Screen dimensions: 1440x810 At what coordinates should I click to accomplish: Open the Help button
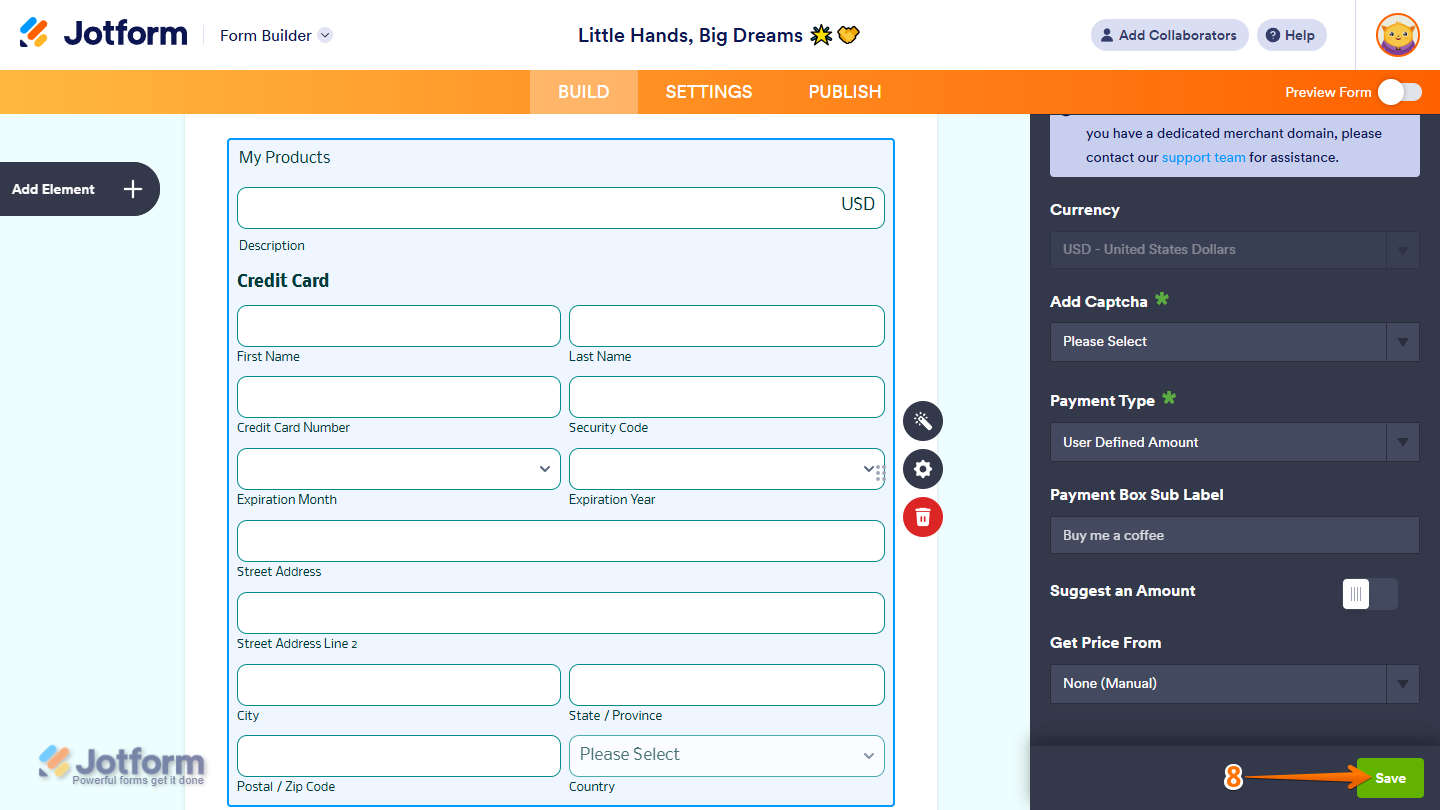(x=1291, y=35)
